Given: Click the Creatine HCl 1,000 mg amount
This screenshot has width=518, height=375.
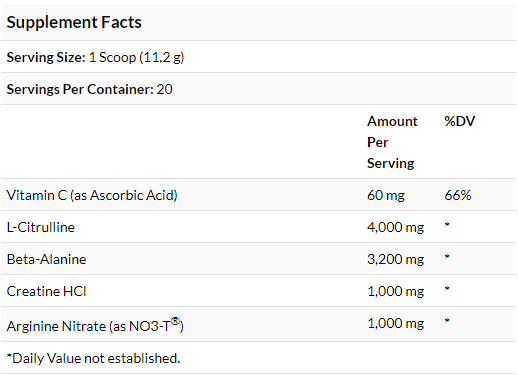Looking at the screenshot, I should coord(396,291).
